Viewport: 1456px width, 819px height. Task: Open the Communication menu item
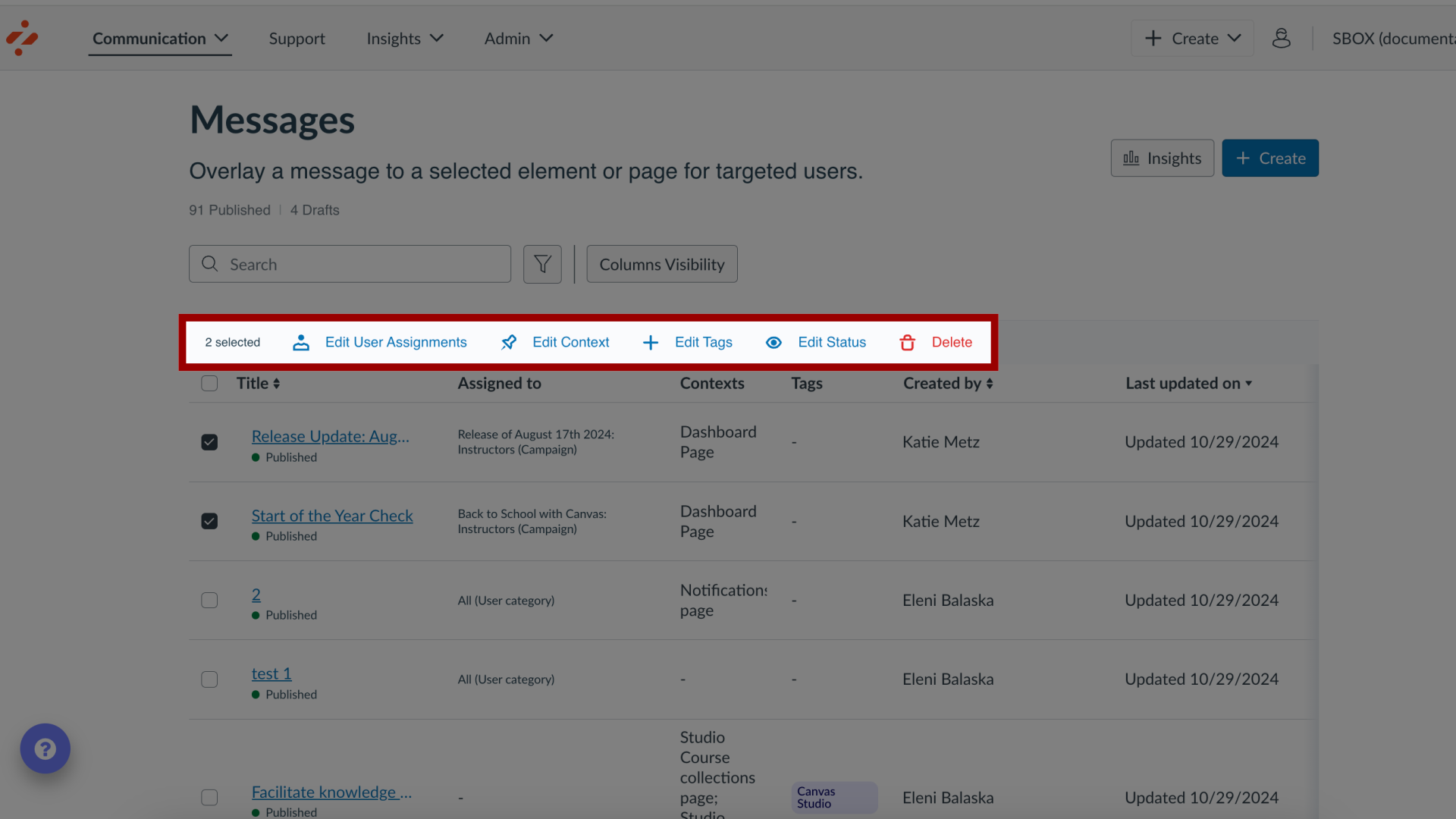click(159, 38)
